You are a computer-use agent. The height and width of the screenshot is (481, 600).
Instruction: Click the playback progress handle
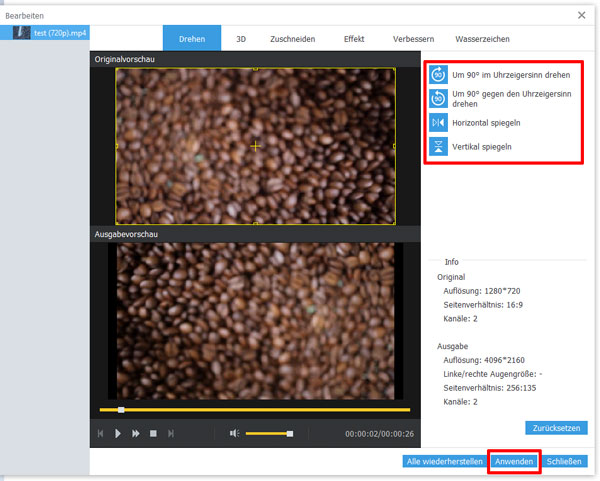(x=121, y=410)
